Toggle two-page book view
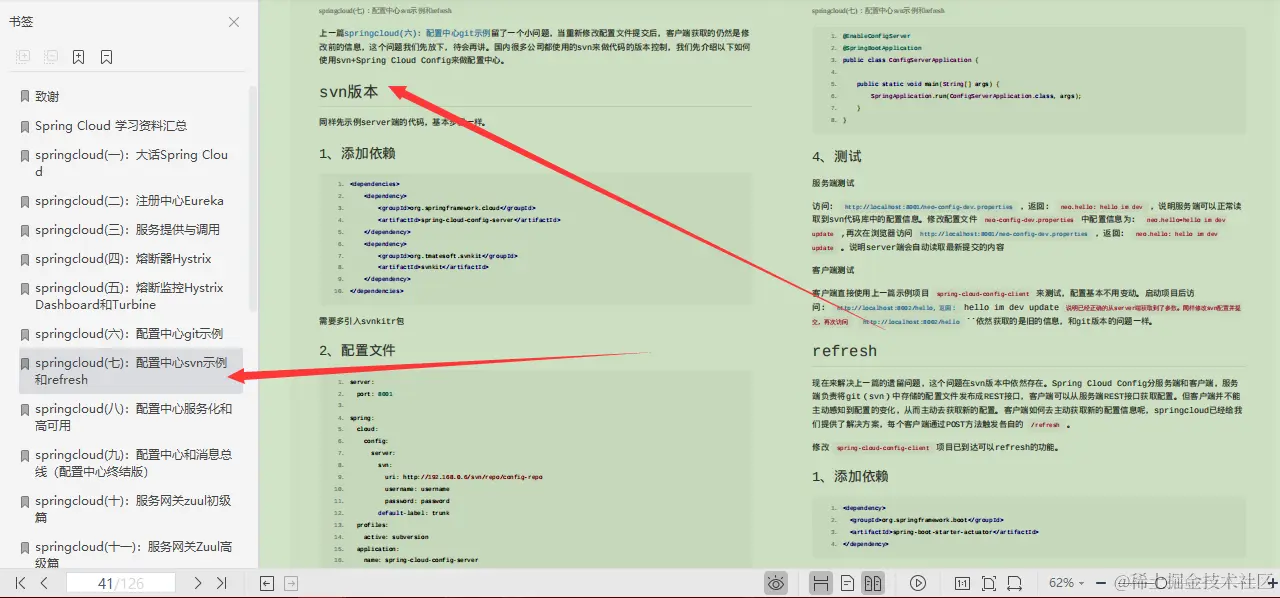 coord(874,582)
